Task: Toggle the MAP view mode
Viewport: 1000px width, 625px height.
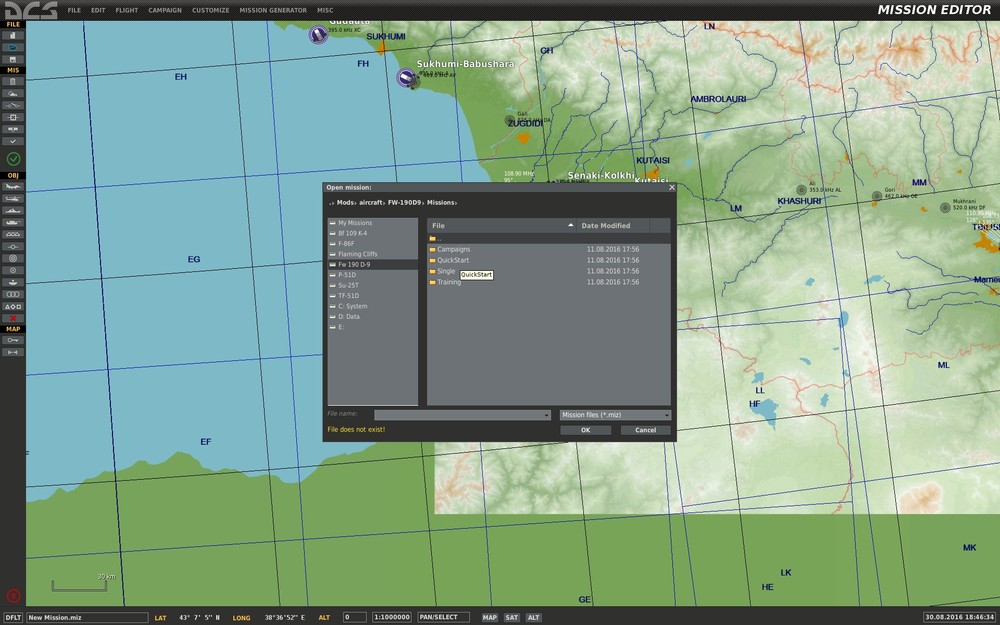Action: (489, 618)
